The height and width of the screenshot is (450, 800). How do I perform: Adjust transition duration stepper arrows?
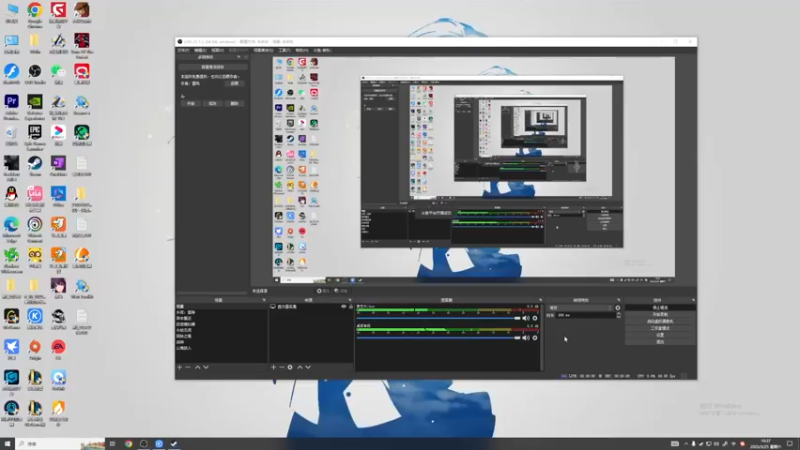coord(618,315)
